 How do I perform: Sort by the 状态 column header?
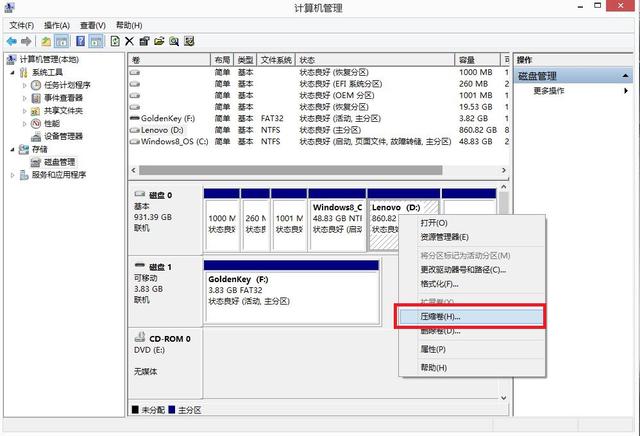[375, 60]
